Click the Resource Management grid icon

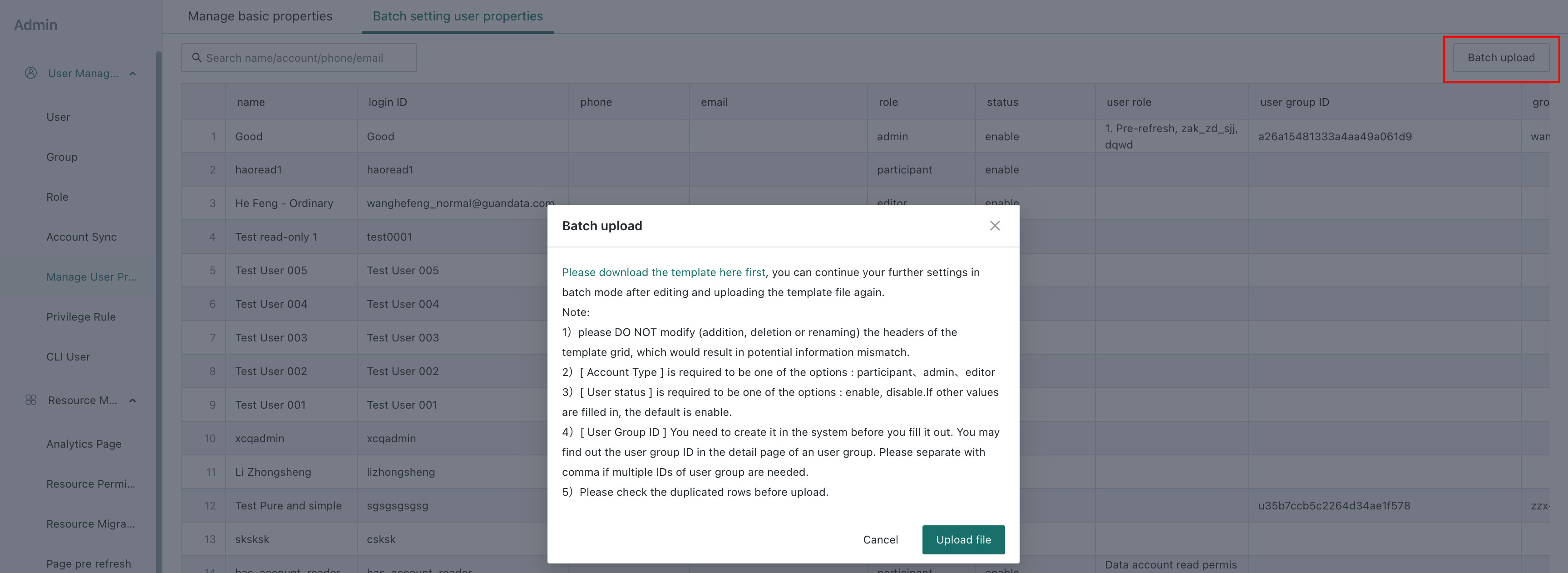click(x=30, y=400)
